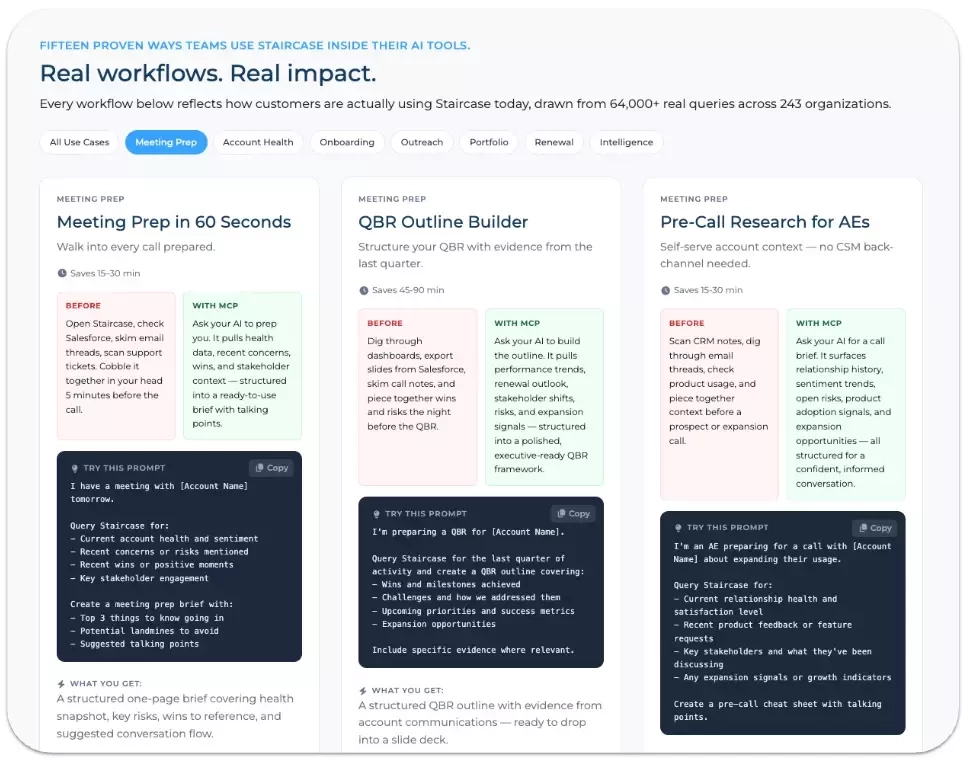
Task: Click the 'Real workflows. Real impact.' heading
Action: tap(207, 73)
